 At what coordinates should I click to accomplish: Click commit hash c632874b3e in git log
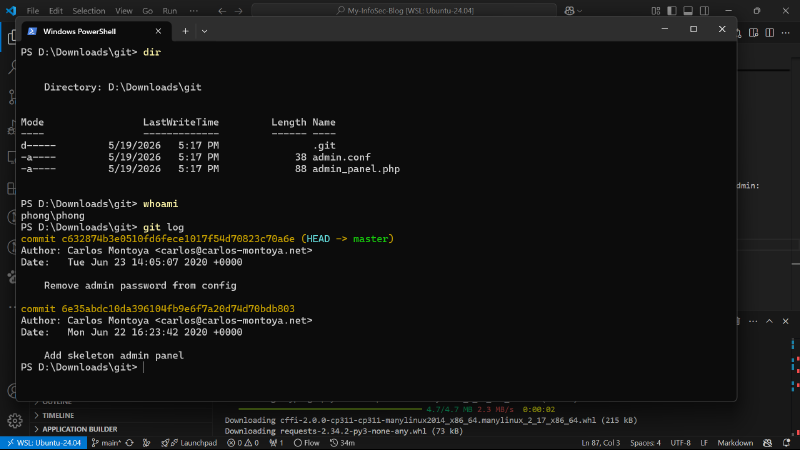178,239
